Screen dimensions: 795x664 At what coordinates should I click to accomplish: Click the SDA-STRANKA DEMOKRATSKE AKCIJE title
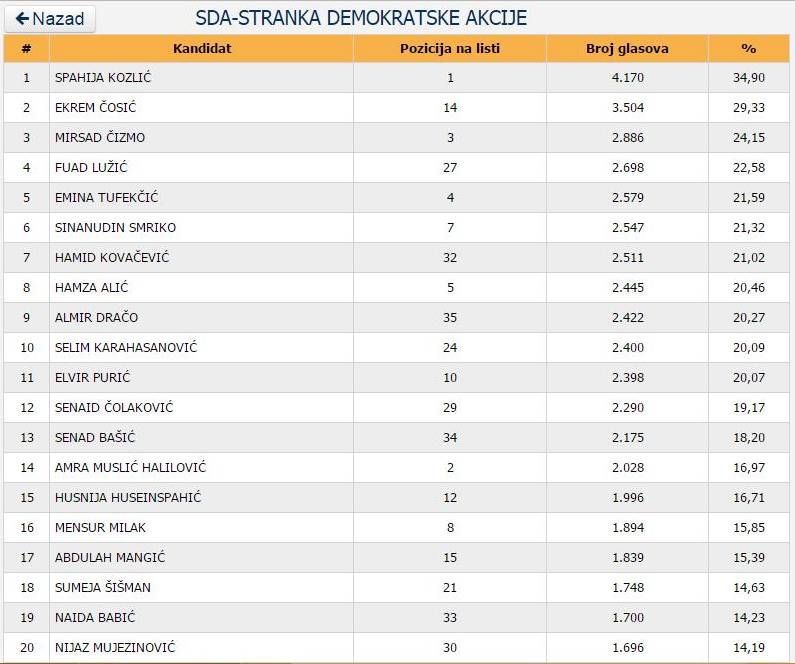tap(362, 18)
